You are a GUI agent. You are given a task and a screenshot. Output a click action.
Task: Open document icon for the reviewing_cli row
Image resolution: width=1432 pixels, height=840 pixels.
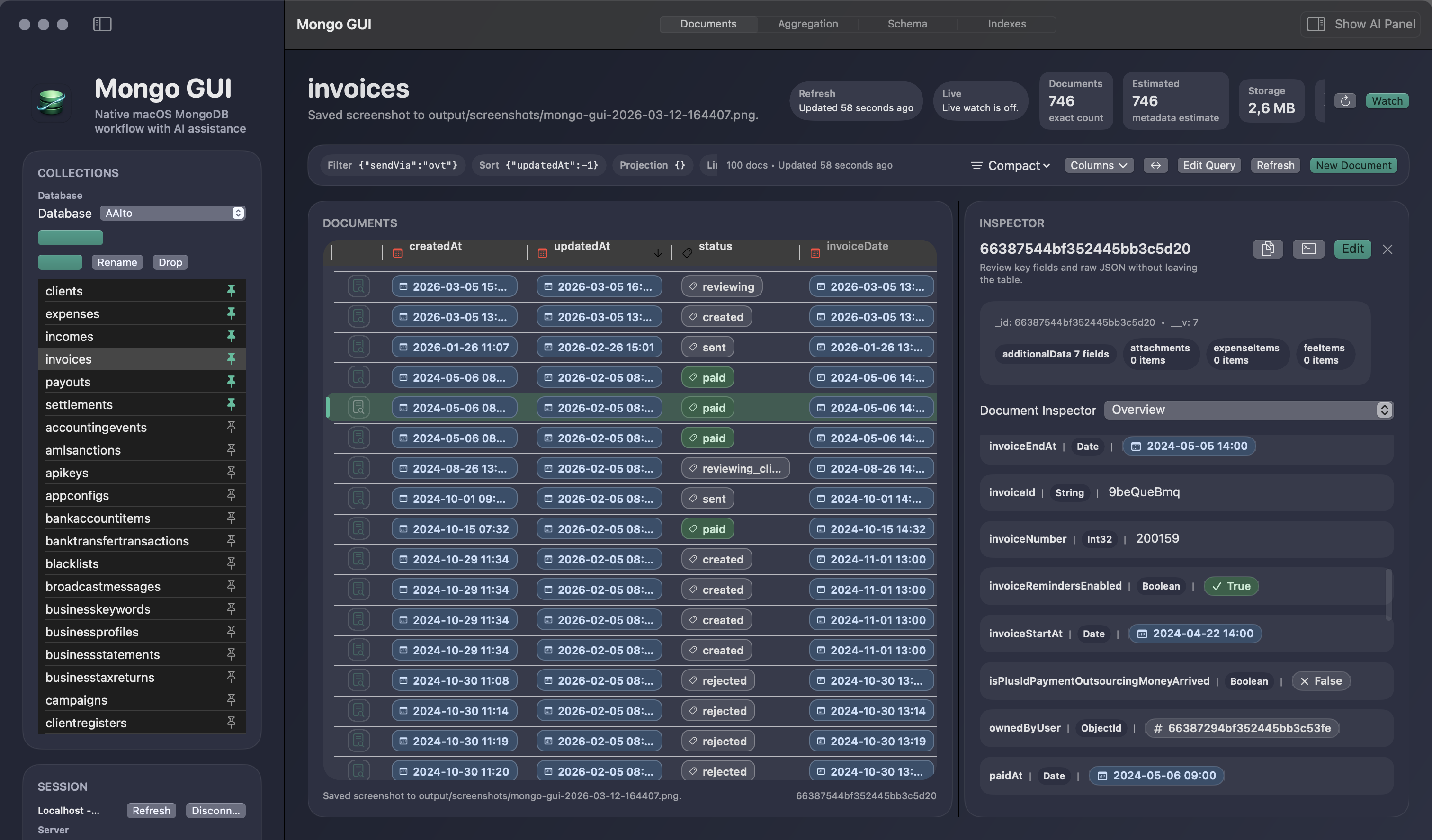[358, 468]
